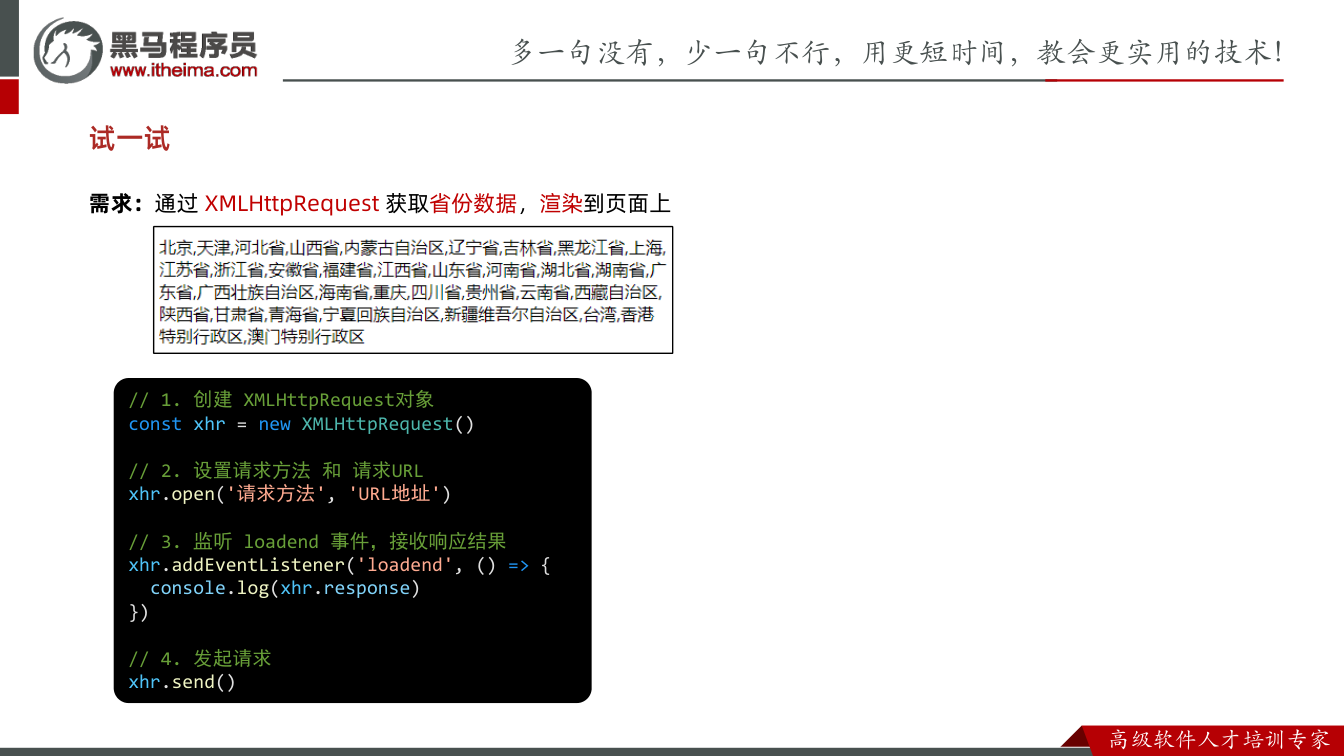Viewport: 1344px width, 756px height.
Task: Click the 黑马程序员 brand name text
Action: [183, 43]
